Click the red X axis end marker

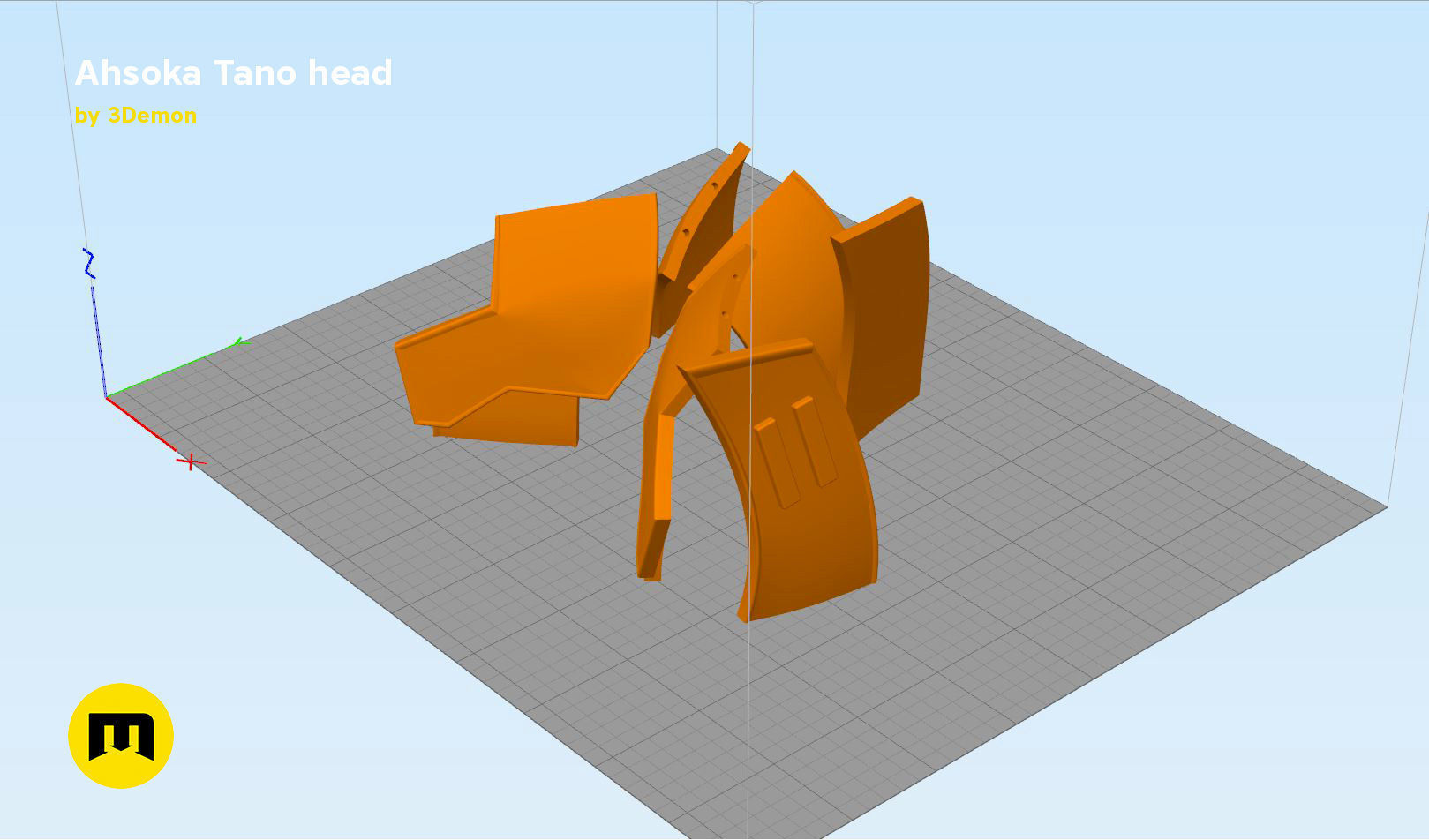point(191,461)
